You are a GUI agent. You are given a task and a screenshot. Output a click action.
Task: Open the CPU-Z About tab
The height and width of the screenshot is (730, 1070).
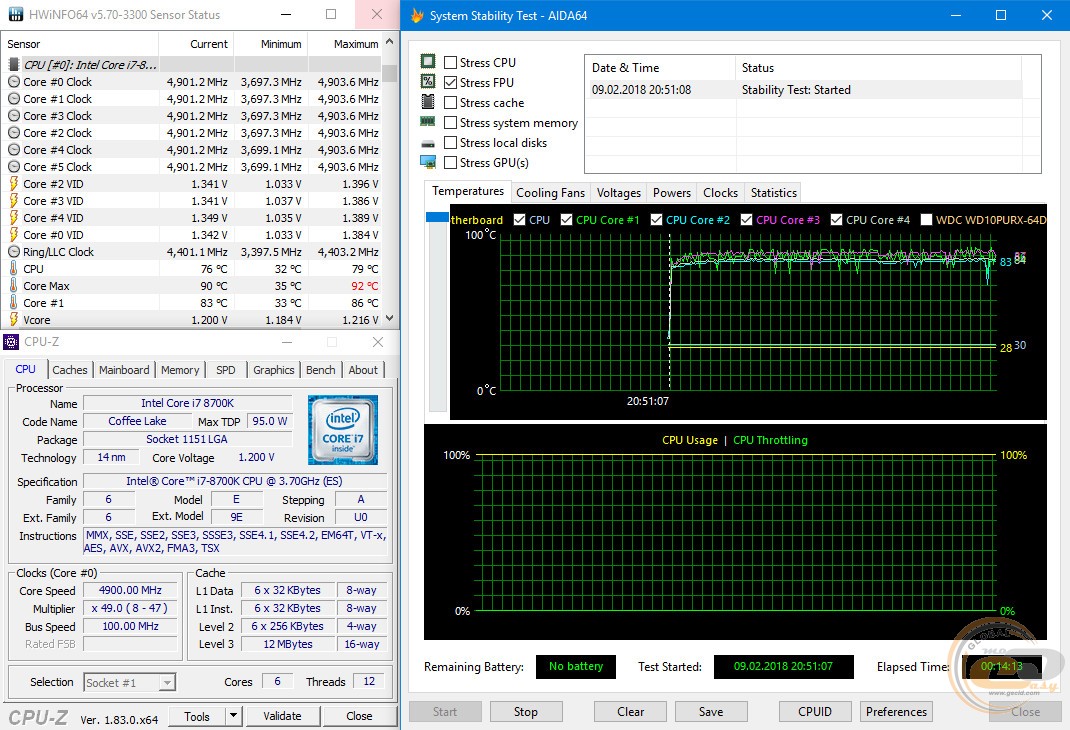[x=363, y=370]
